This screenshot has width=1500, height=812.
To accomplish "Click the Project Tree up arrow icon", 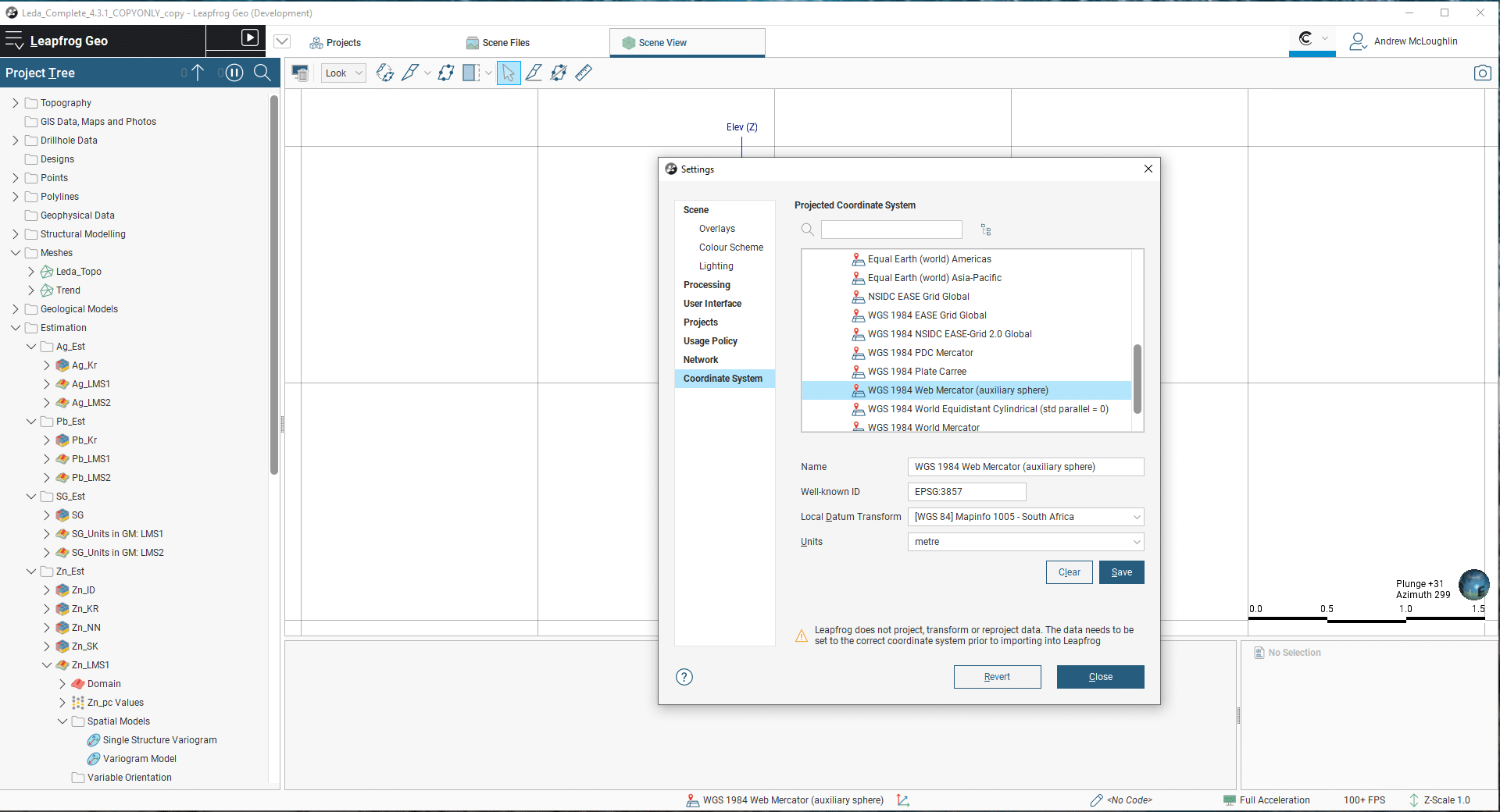I will pos(198,73).
